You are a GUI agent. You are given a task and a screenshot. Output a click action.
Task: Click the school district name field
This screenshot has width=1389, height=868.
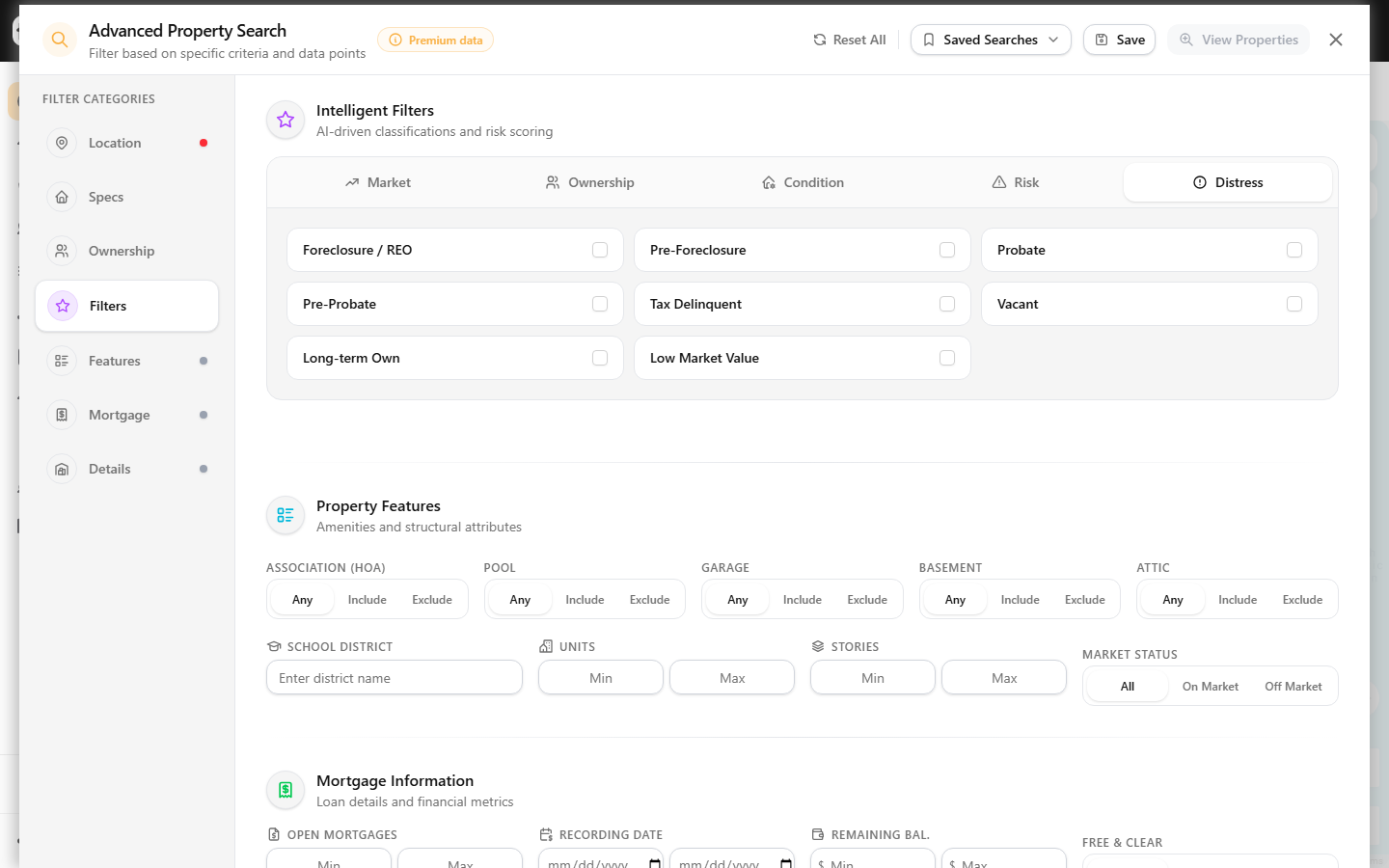395,678
